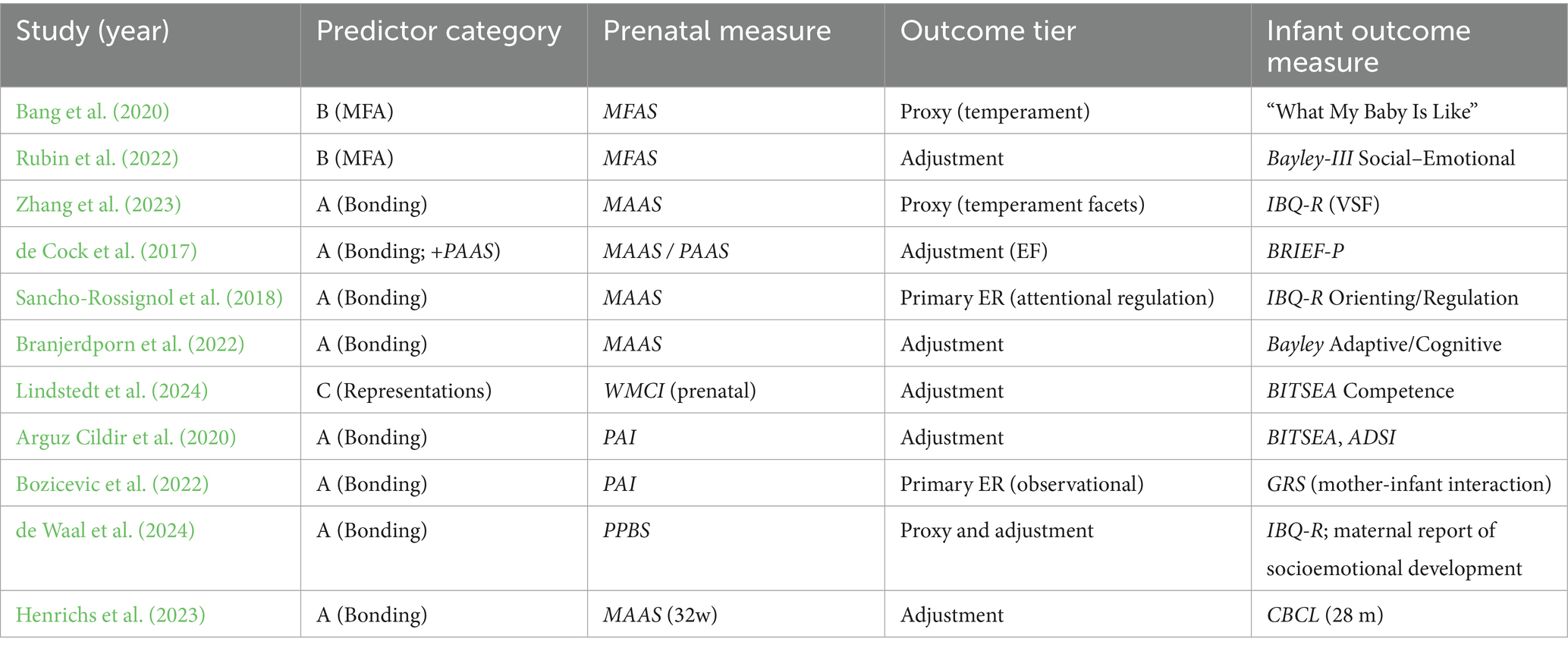Screen dimensions: 1568x651
Task: Open Sancho-Rossignol et al. (2018) reference
Action: (x=149, y=297)
